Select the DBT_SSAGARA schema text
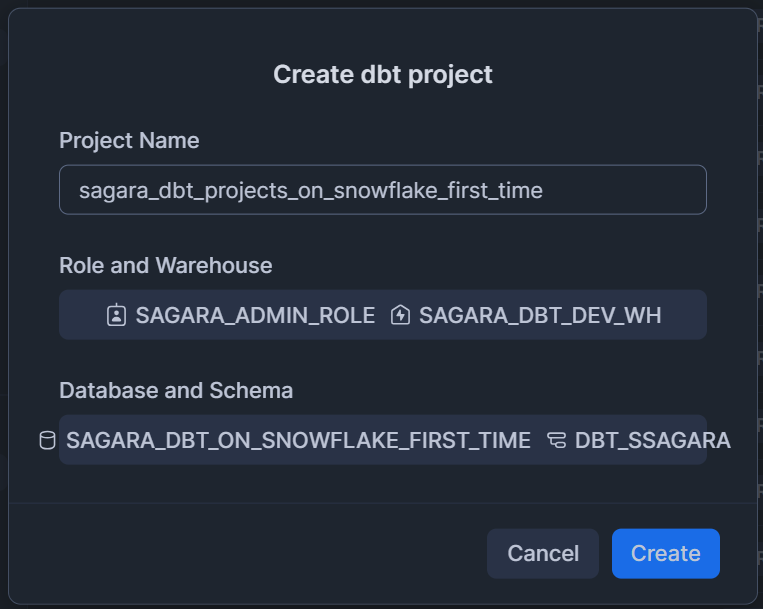763x609 pixels. pos(653,441)
